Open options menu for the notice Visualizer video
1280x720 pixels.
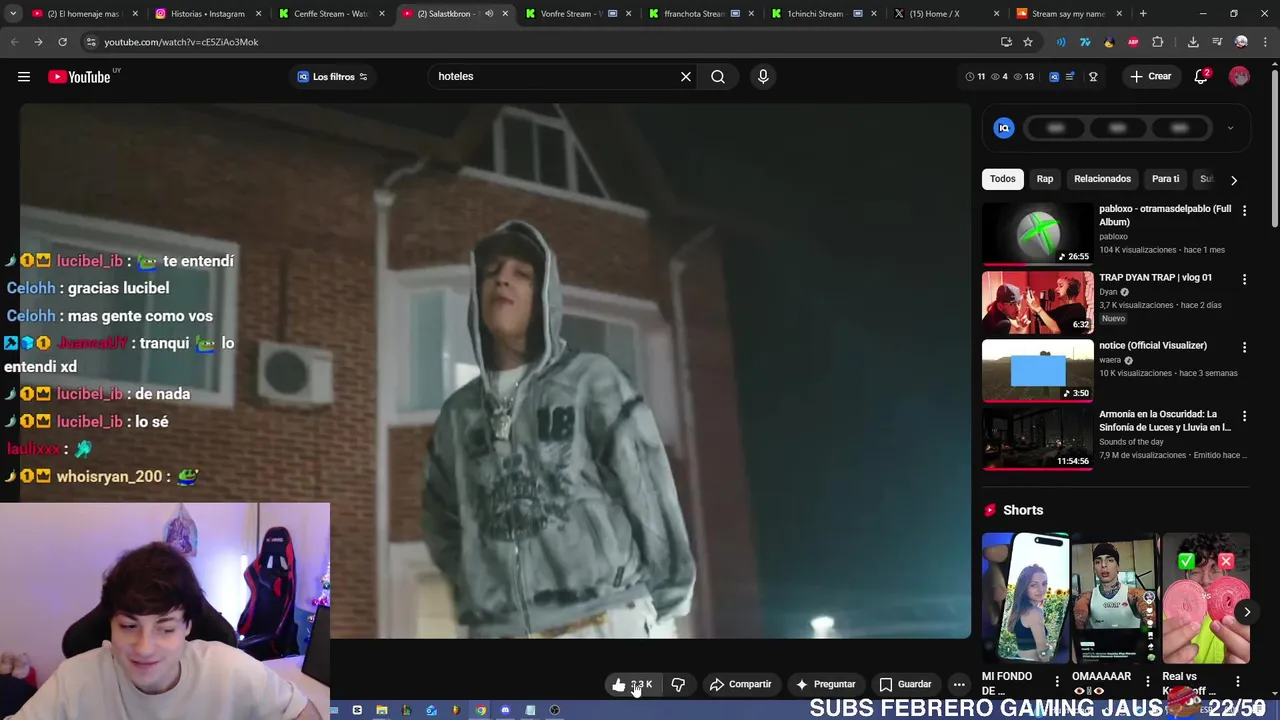pos(1244,347)
